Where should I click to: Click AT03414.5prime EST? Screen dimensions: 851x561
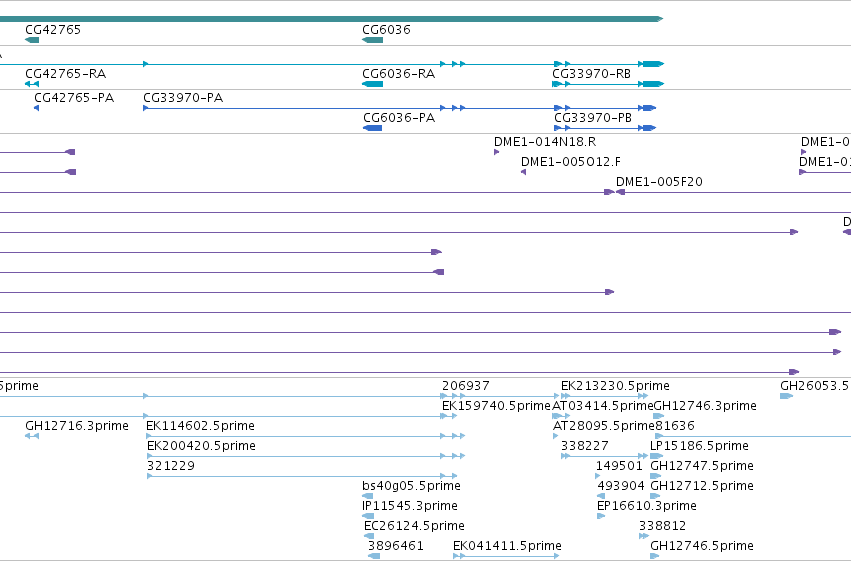[x=602, y=406]
